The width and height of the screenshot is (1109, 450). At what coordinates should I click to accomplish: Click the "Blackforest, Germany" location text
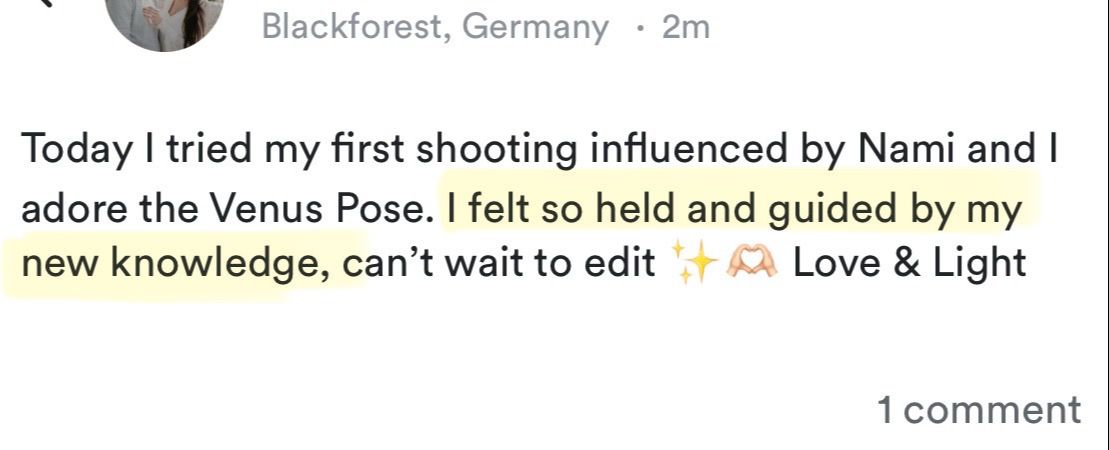click(435, 27)
